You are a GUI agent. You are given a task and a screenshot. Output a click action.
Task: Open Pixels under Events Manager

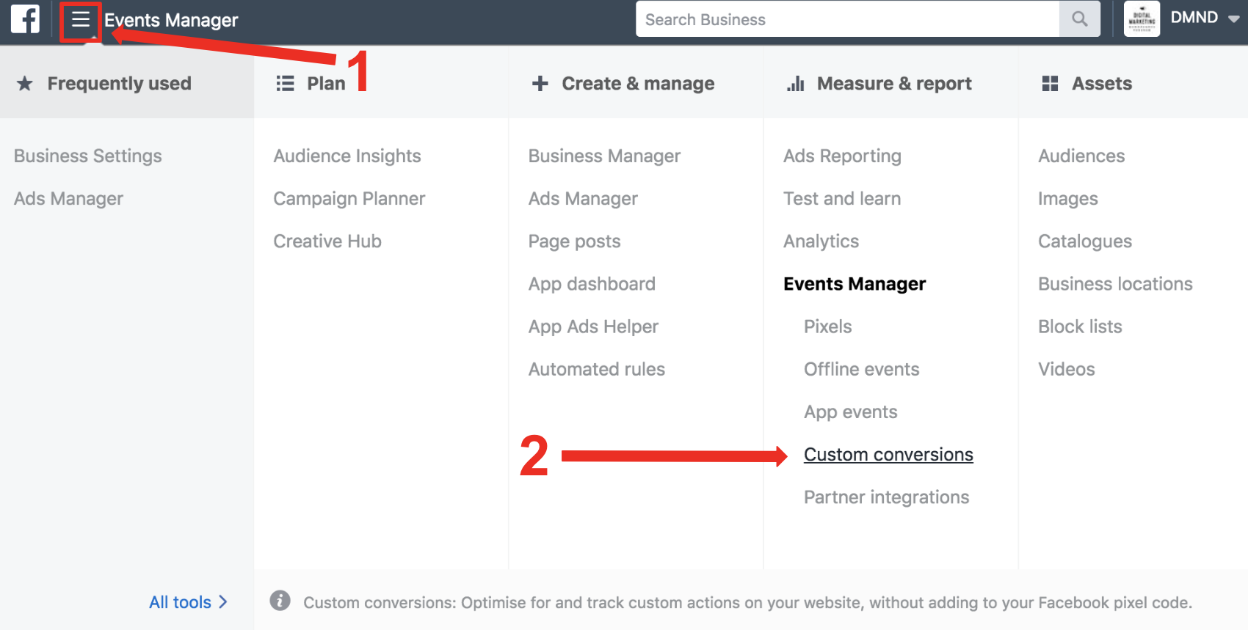(x=828, y=327)
